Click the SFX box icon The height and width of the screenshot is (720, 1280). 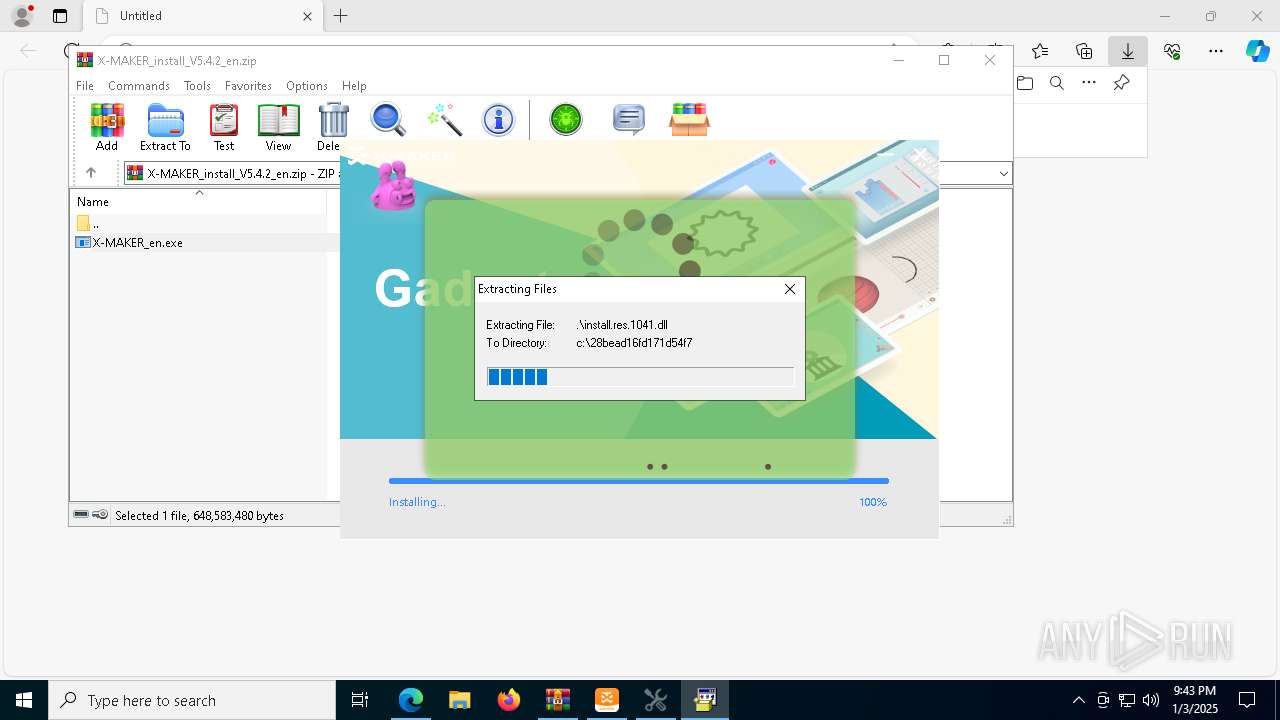[x=689, y=120]
